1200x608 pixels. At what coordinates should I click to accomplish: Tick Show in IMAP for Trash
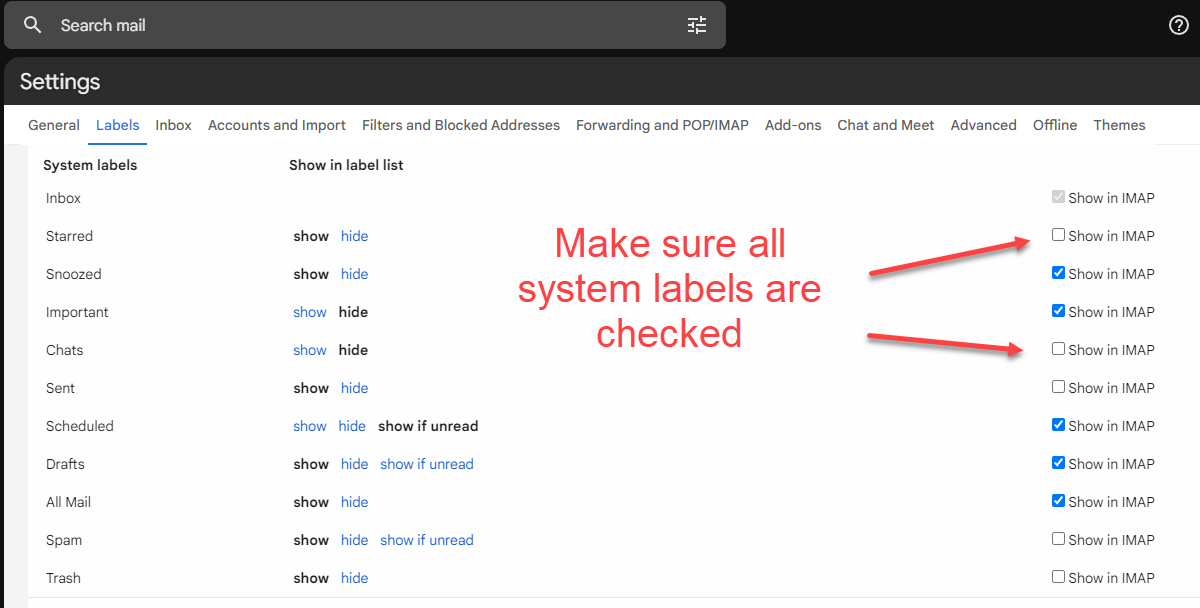point(1058,577)
